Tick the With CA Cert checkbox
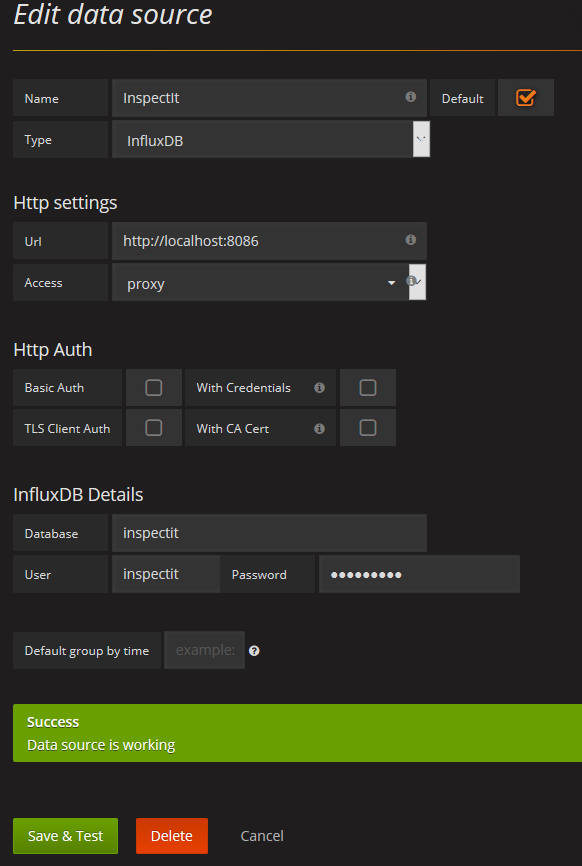This screenshot has height=866, width=582. pos(368,428)
